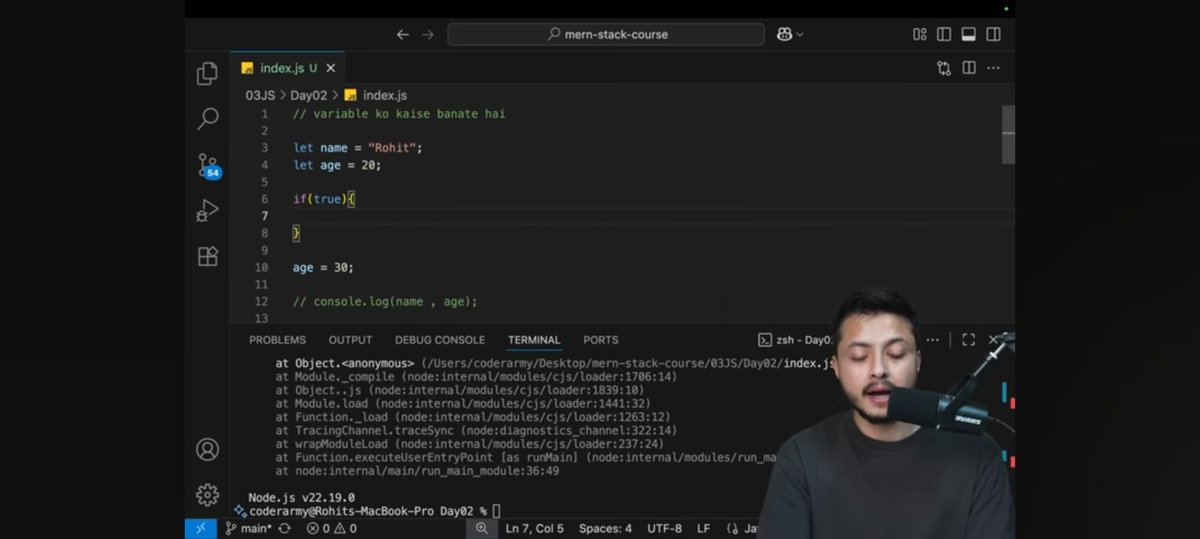Switch to the DEBUG CONSOLE tab
This screenshot has height=539, width=1200.
coord(440,340)
